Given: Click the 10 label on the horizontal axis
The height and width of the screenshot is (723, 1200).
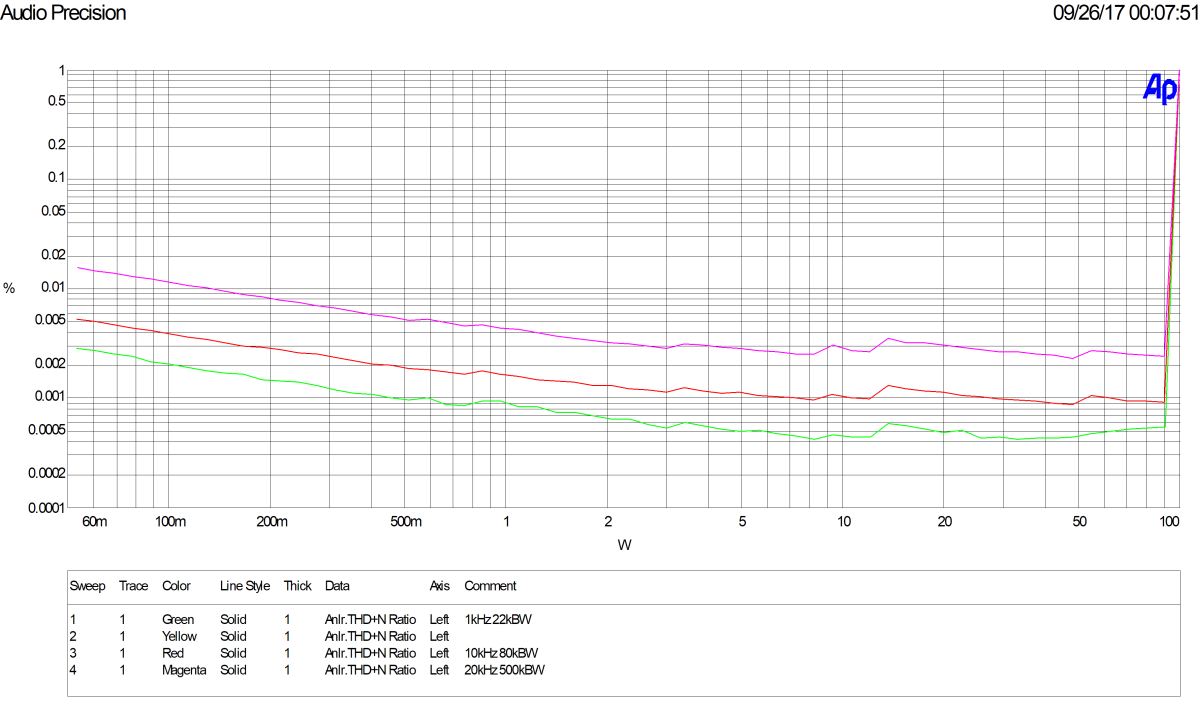Looking at the screenshot, I should pos(844,522).
